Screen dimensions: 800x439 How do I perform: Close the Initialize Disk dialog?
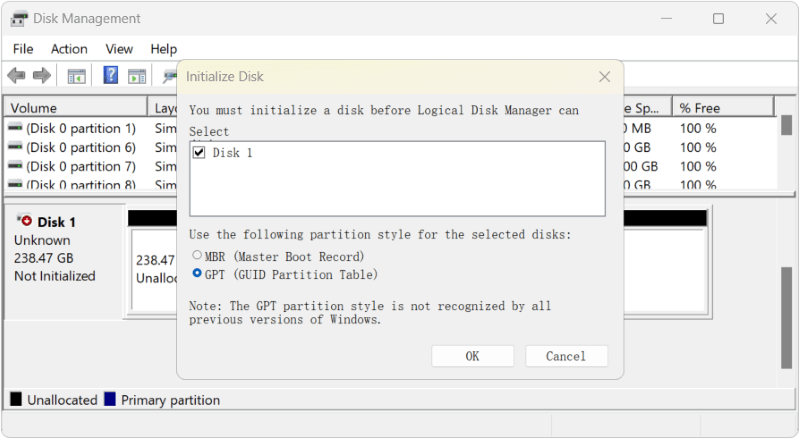pyautogui.click(x=605, y=77)
